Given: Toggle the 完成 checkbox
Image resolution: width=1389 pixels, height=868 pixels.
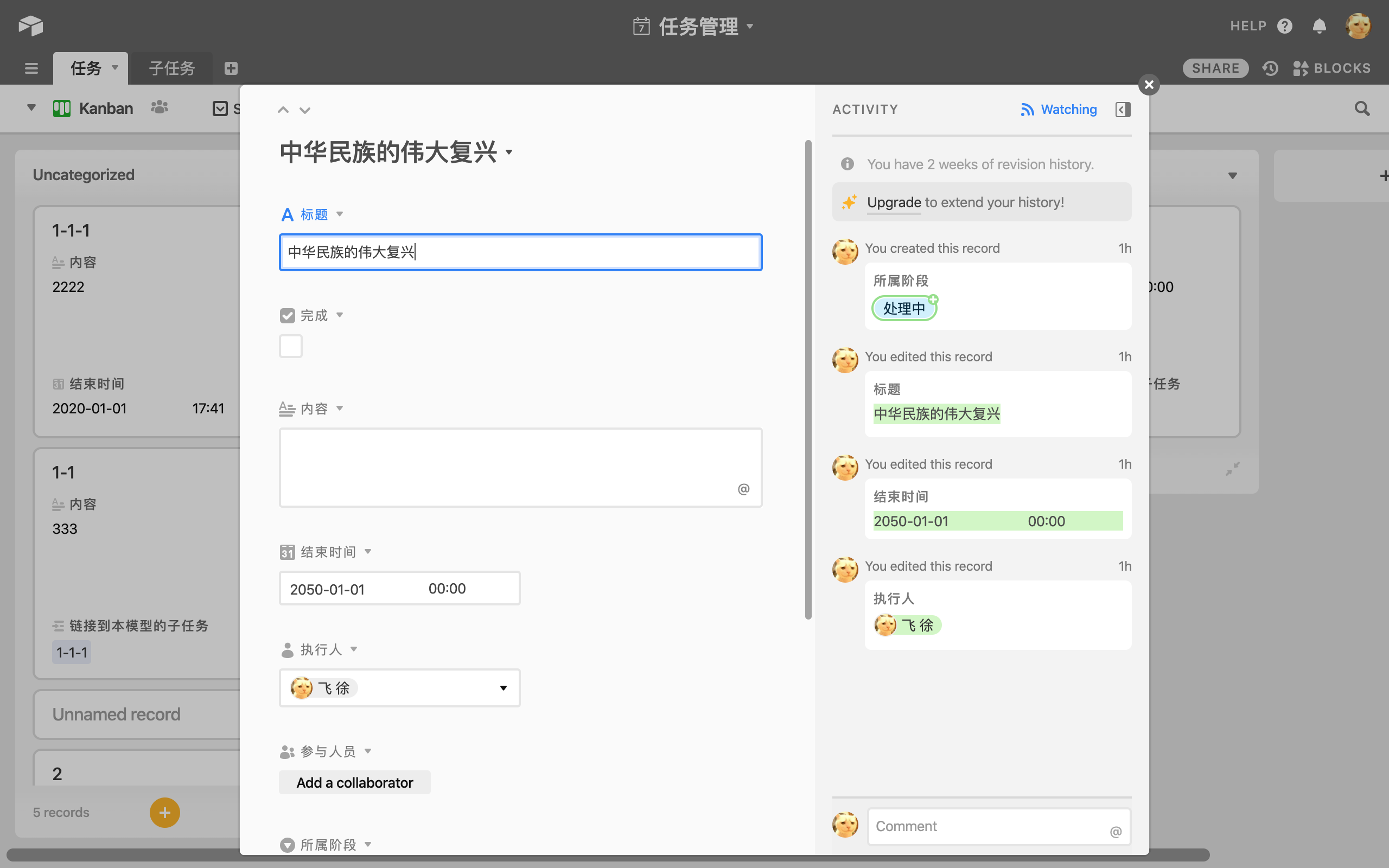Looking at the screenshot, I should pos(290,346).
